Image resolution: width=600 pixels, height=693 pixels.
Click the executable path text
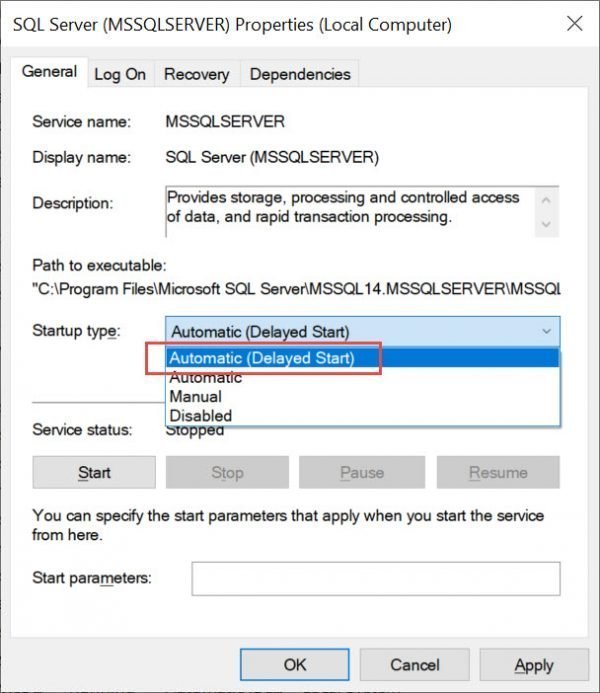(x=296, y=289)
